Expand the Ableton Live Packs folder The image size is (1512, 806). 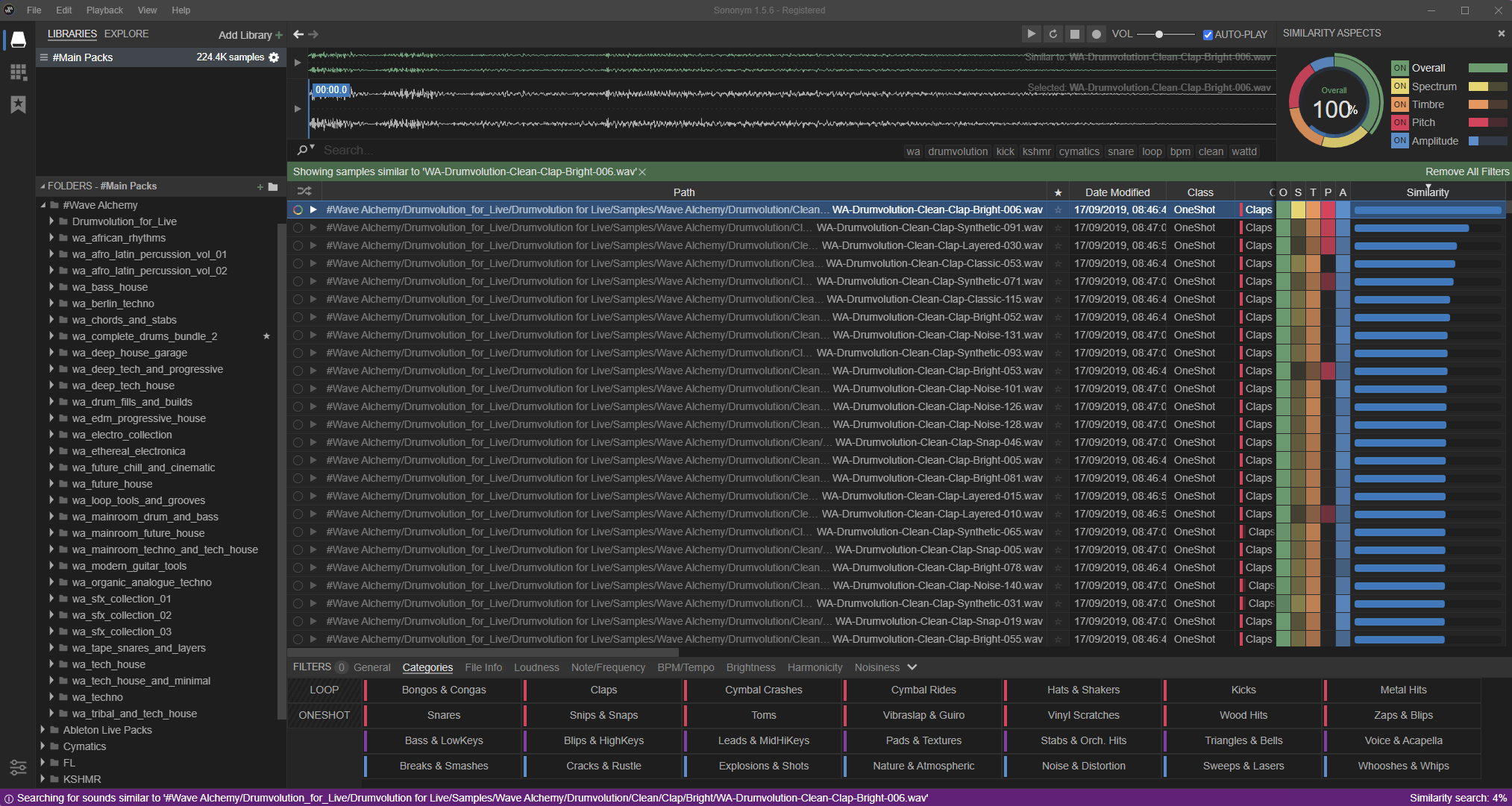[x=43, y=730]
